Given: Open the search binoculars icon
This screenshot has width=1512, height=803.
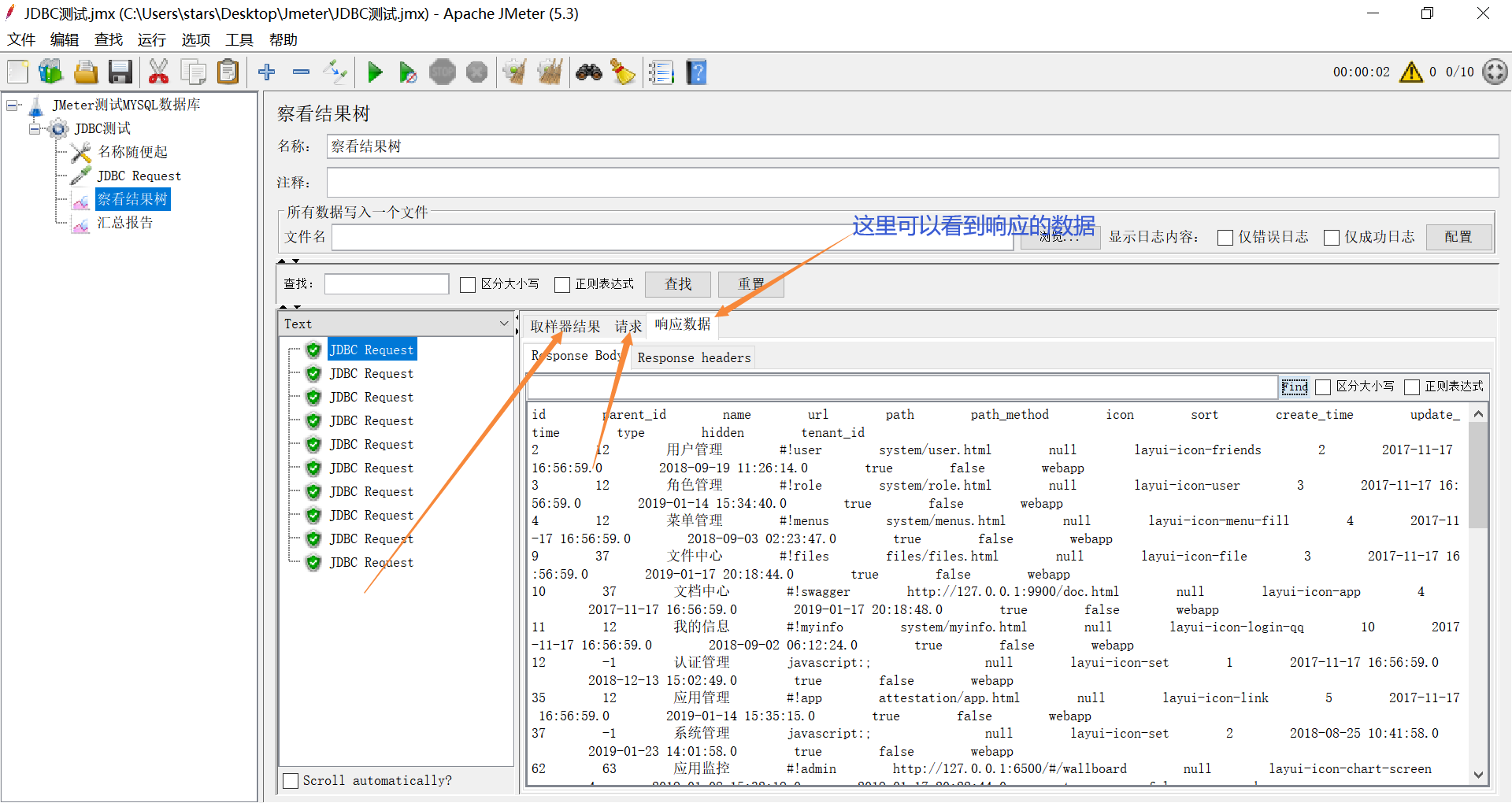Looking at the screenshot, I should tap(588, 72).
